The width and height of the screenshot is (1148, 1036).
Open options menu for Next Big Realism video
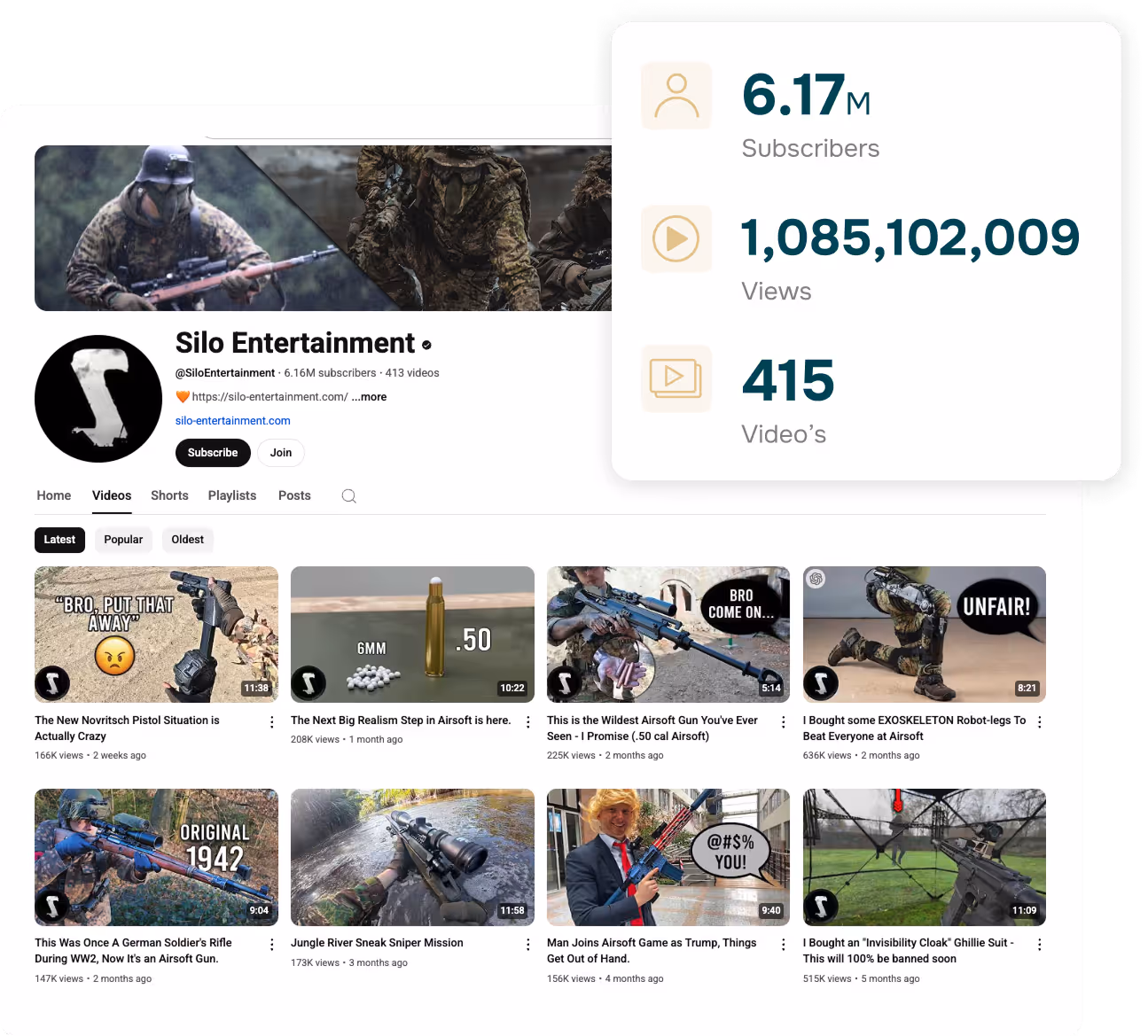point(527,722)
